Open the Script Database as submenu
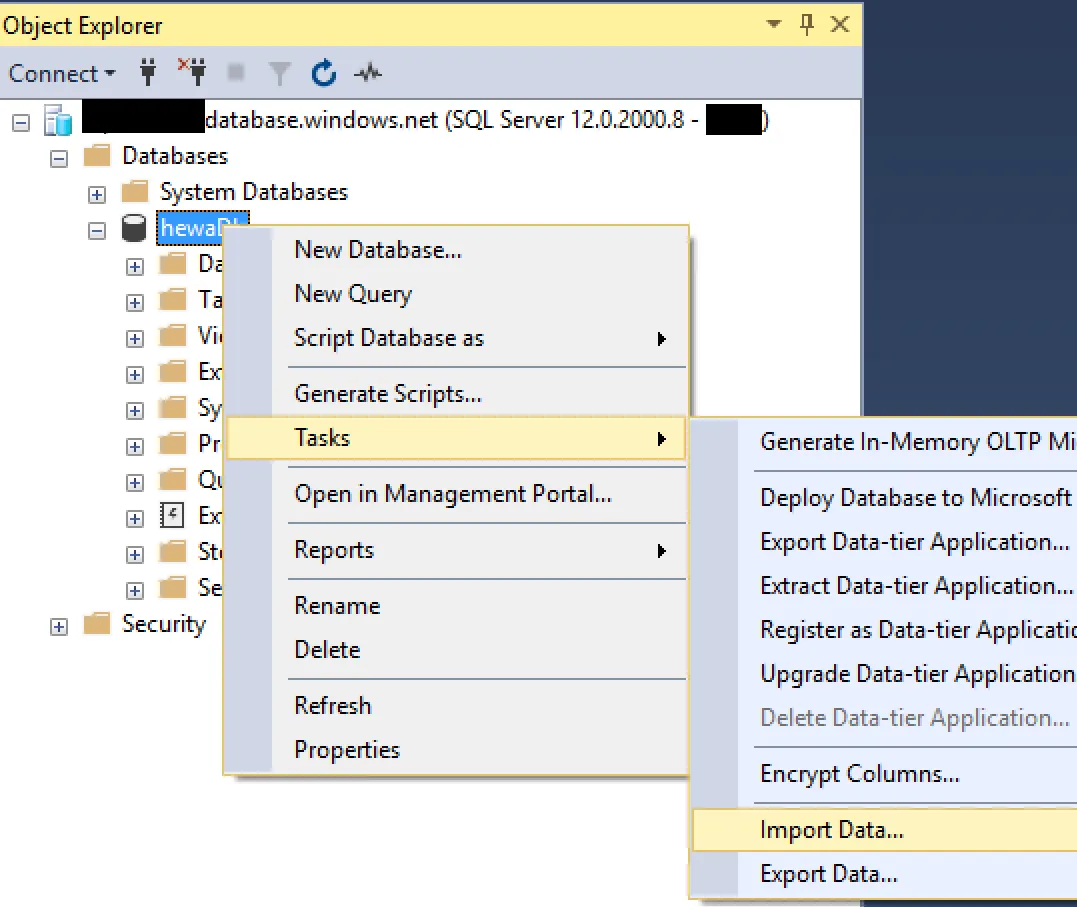The width and height of the screenshot is (1077, 907). click(388, 338)
